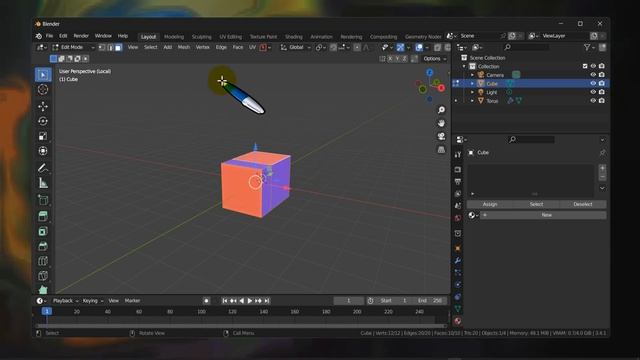Open the Object properties tab

(458, 248)
